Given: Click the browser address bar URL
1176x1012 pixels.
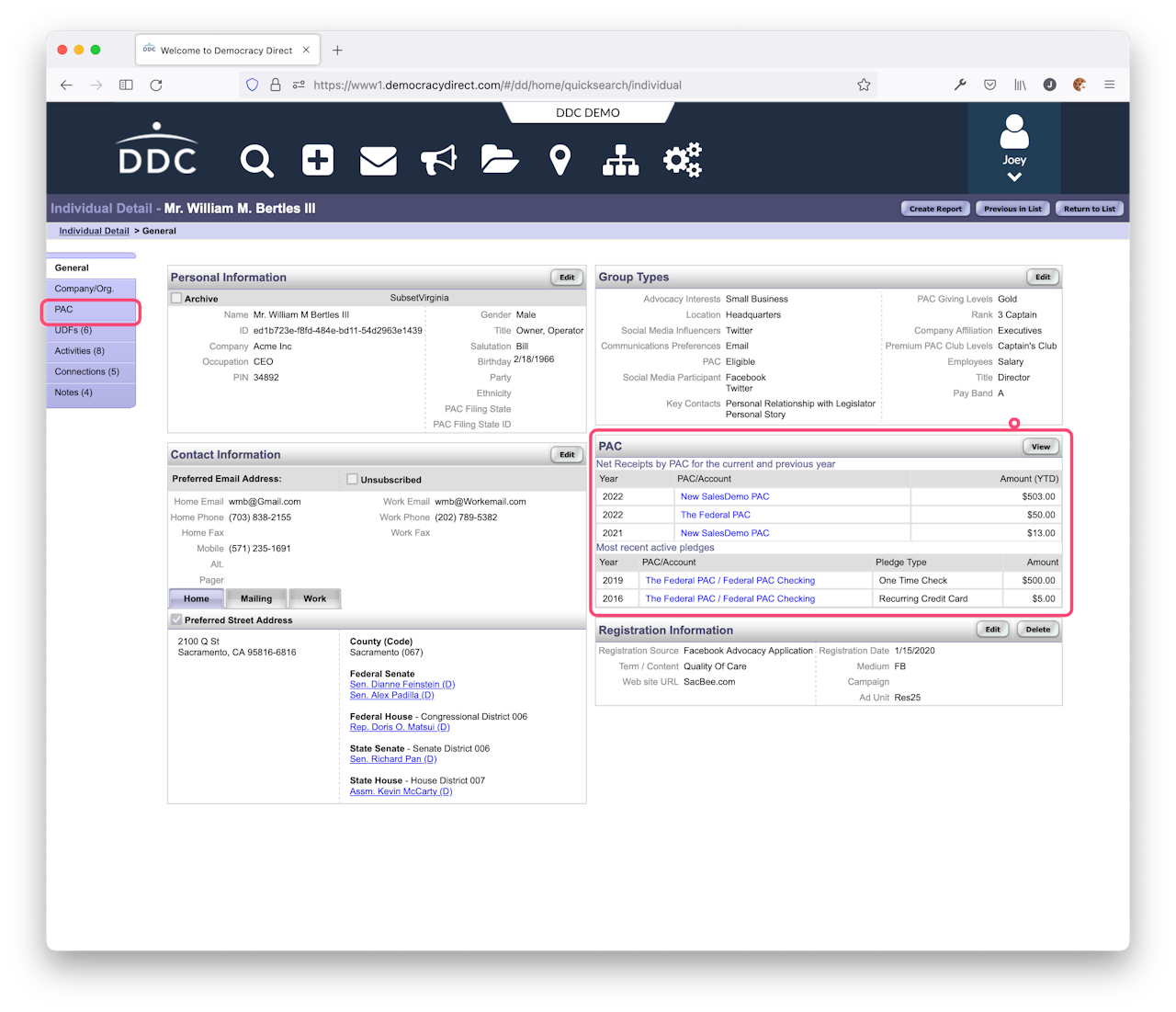Looking at the screenshot, I should click(x=497, y=85).
